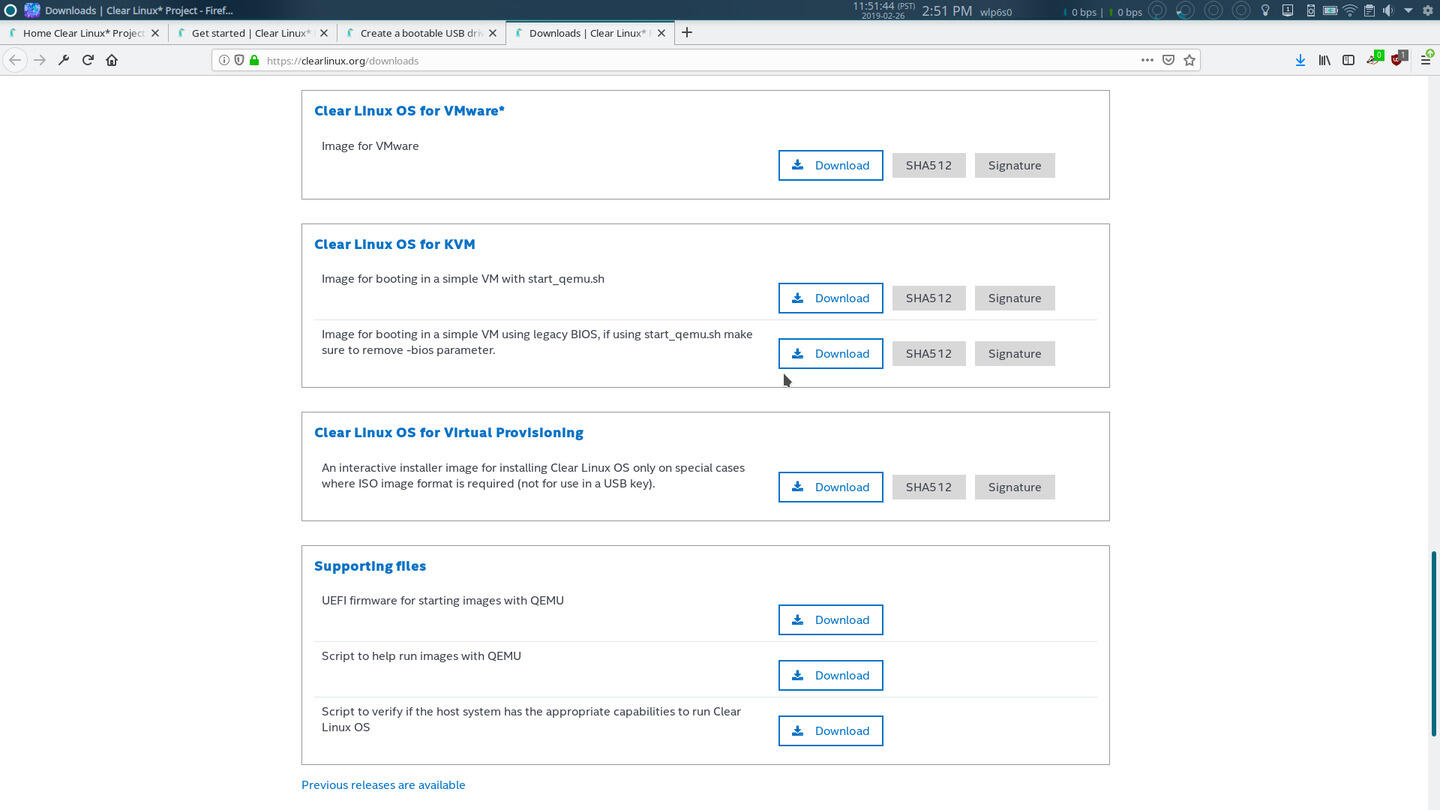
Task: Show site information icon in address bar
Action: tap(224, 60)
